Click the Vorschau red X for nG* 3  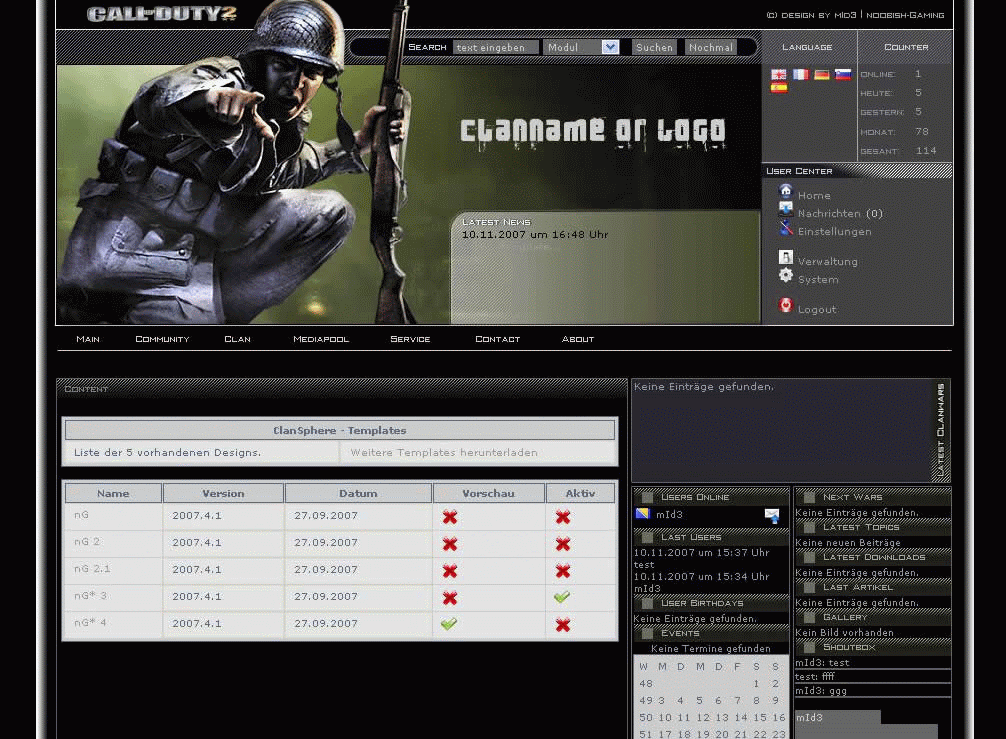[x=450, y=598]
